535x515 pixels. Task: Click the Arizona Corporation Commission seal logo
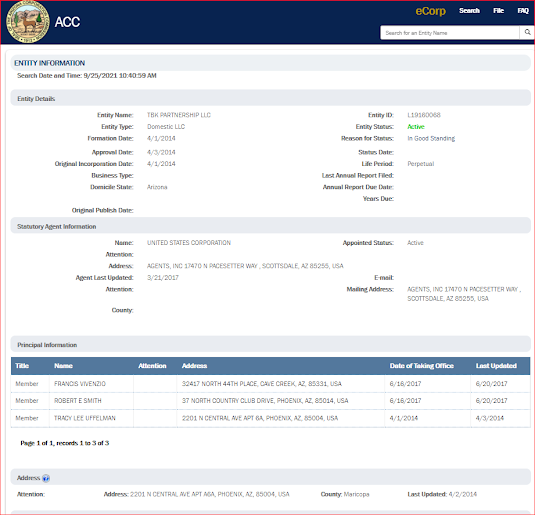28,22
